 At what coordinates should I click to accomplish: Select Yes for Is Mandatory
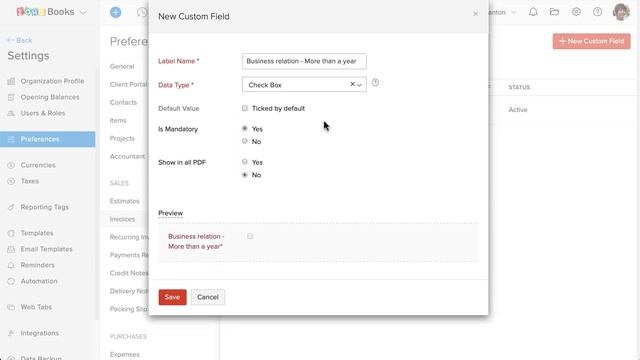coord(244,128)
